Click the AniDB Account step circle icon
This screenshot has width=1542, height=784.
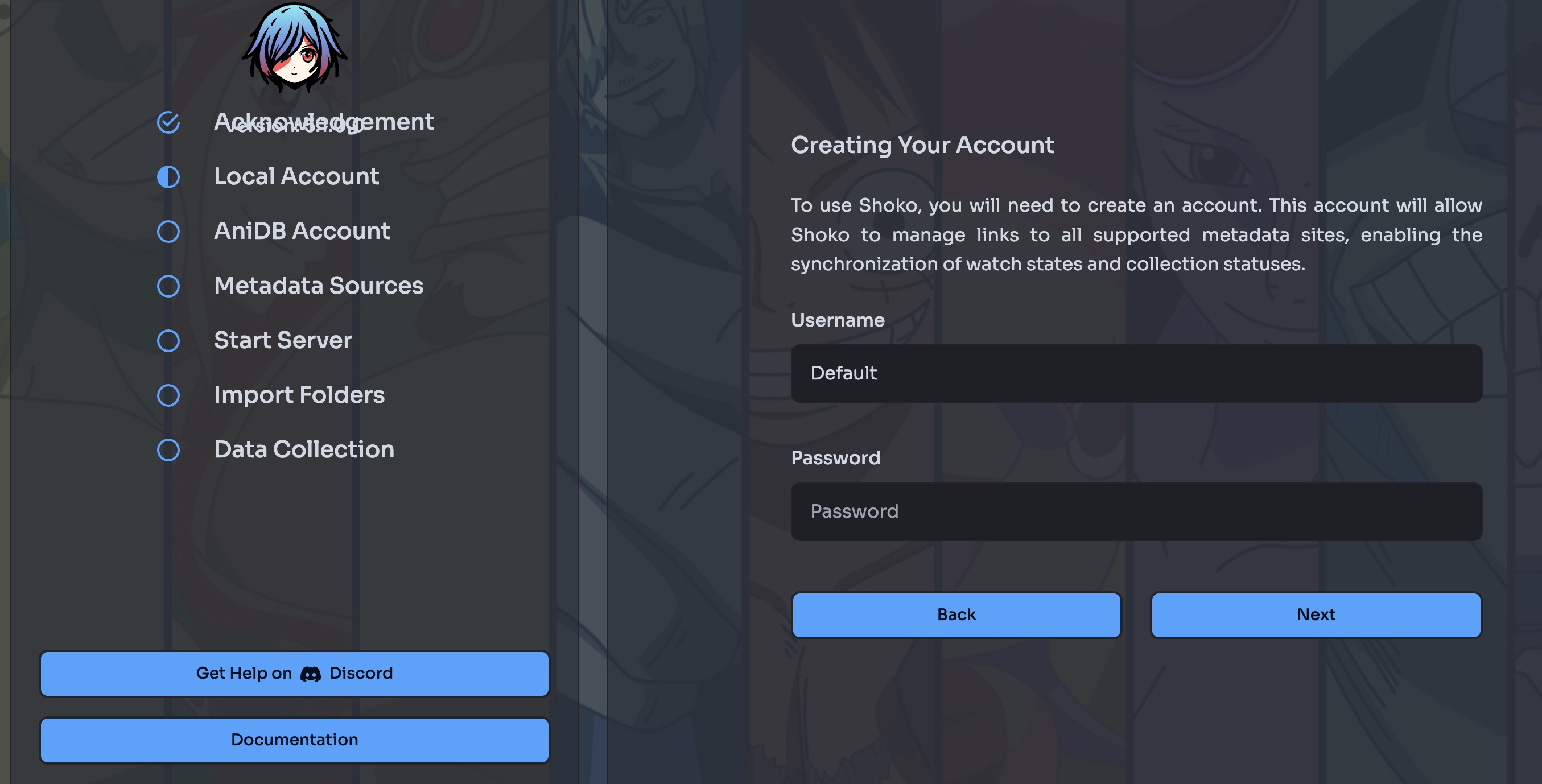tap(168, 231)
